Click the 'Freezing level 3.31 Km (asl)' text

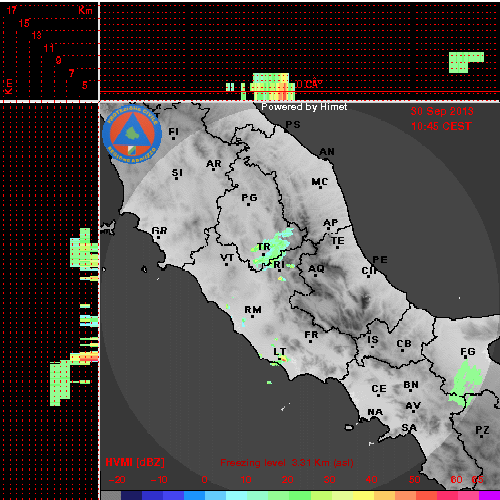click(287, 463)
